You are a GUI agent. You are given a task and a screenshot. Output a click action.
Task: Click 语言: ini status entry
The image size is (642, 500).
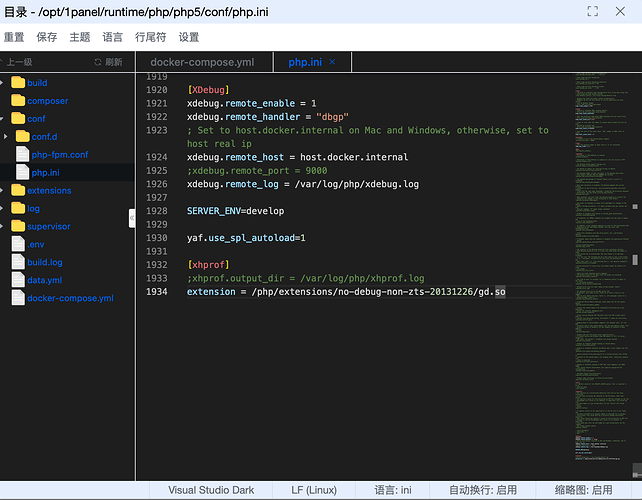coord(393,490)
